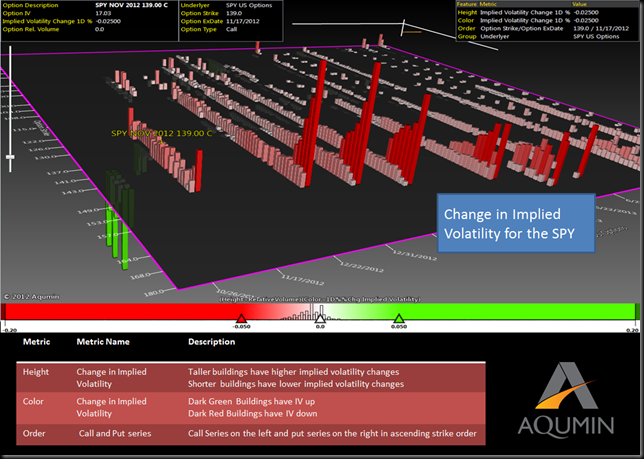
Task: Click the Metric Name column header
Action: 103,342
